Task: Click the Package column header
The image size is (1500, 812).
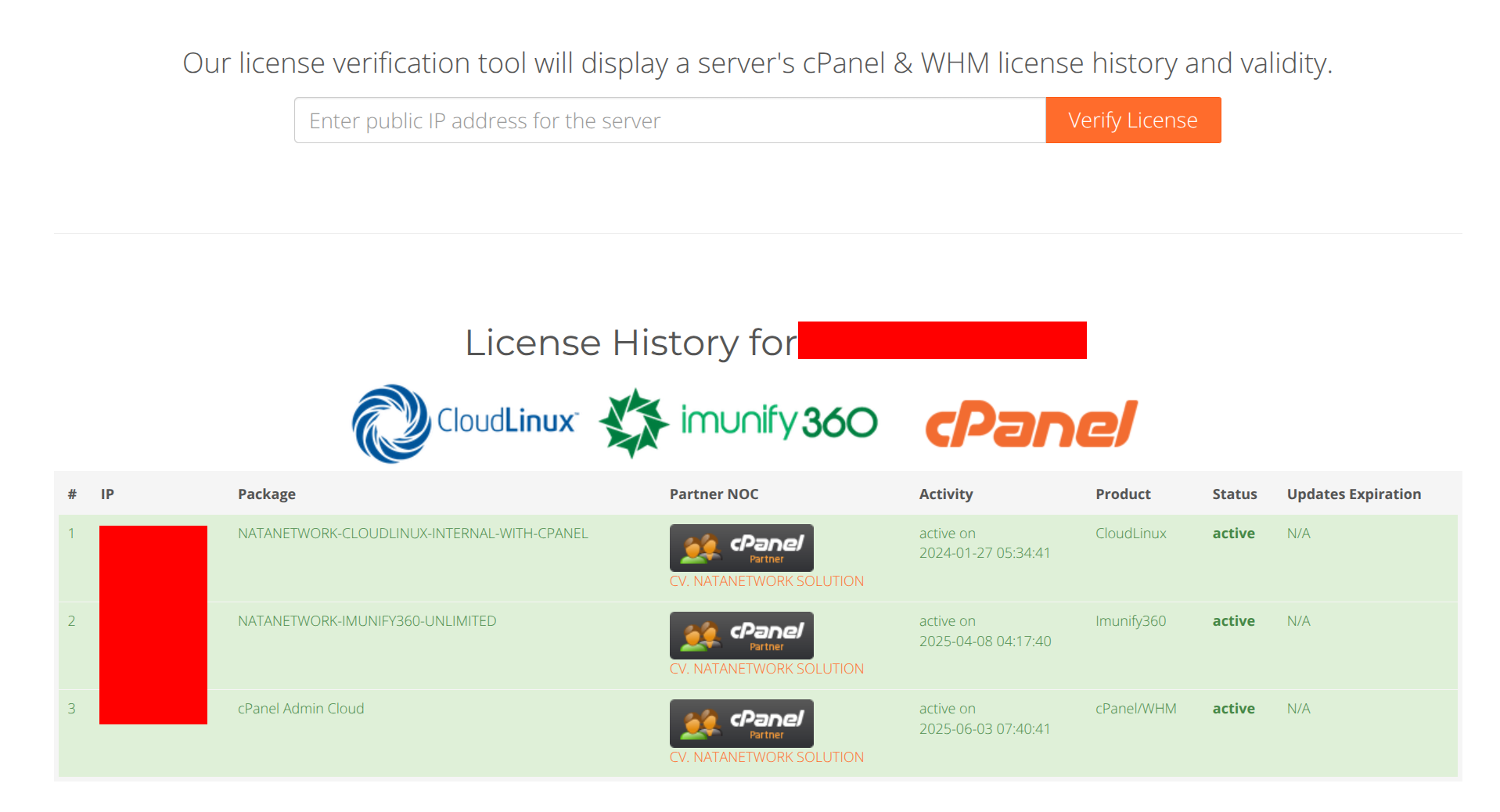Action: (267, 494)
